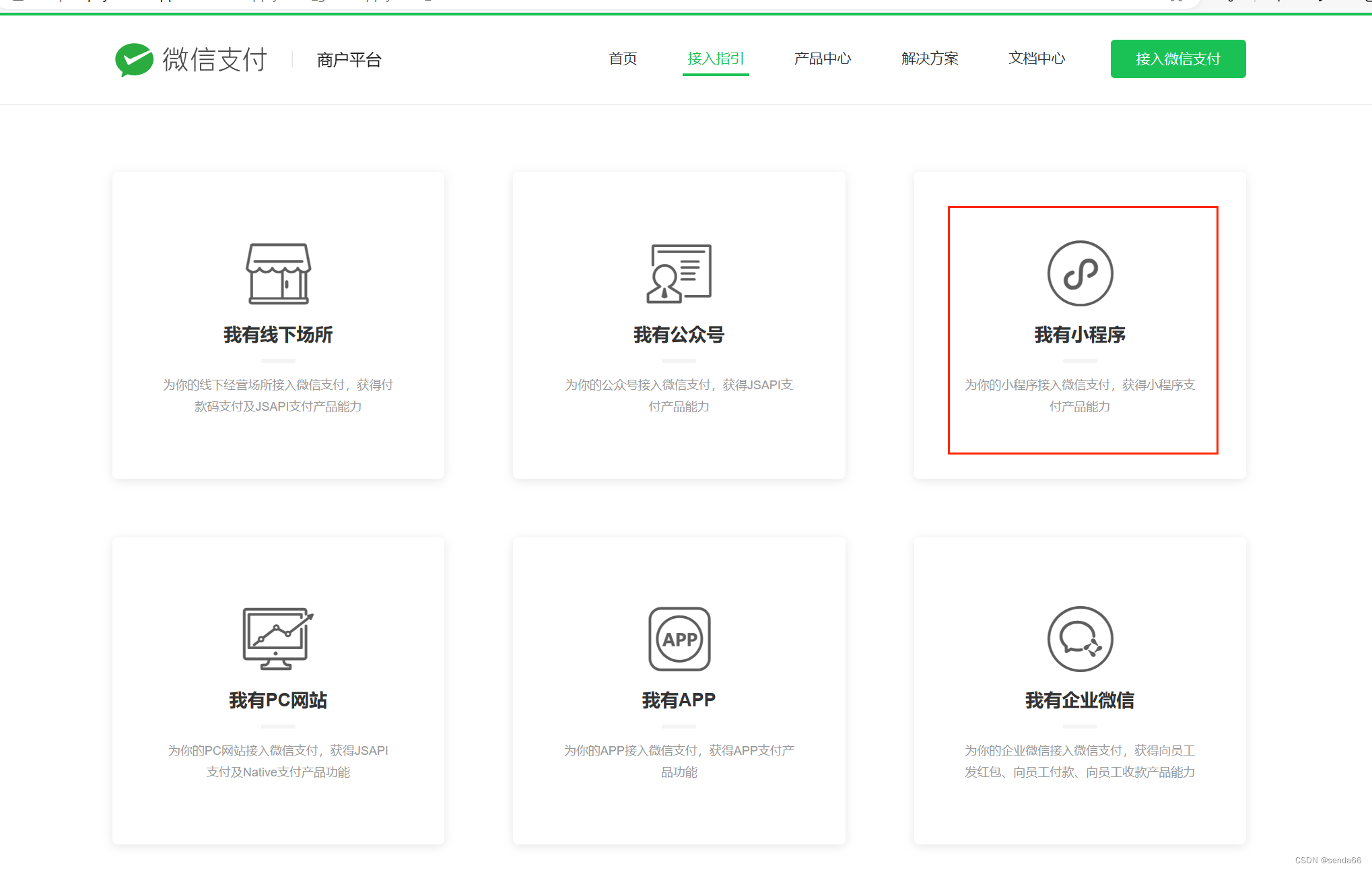Click the enterprise WeChat chat bubble icon
Screen dimensions: 1372x870
point(1080,638)
